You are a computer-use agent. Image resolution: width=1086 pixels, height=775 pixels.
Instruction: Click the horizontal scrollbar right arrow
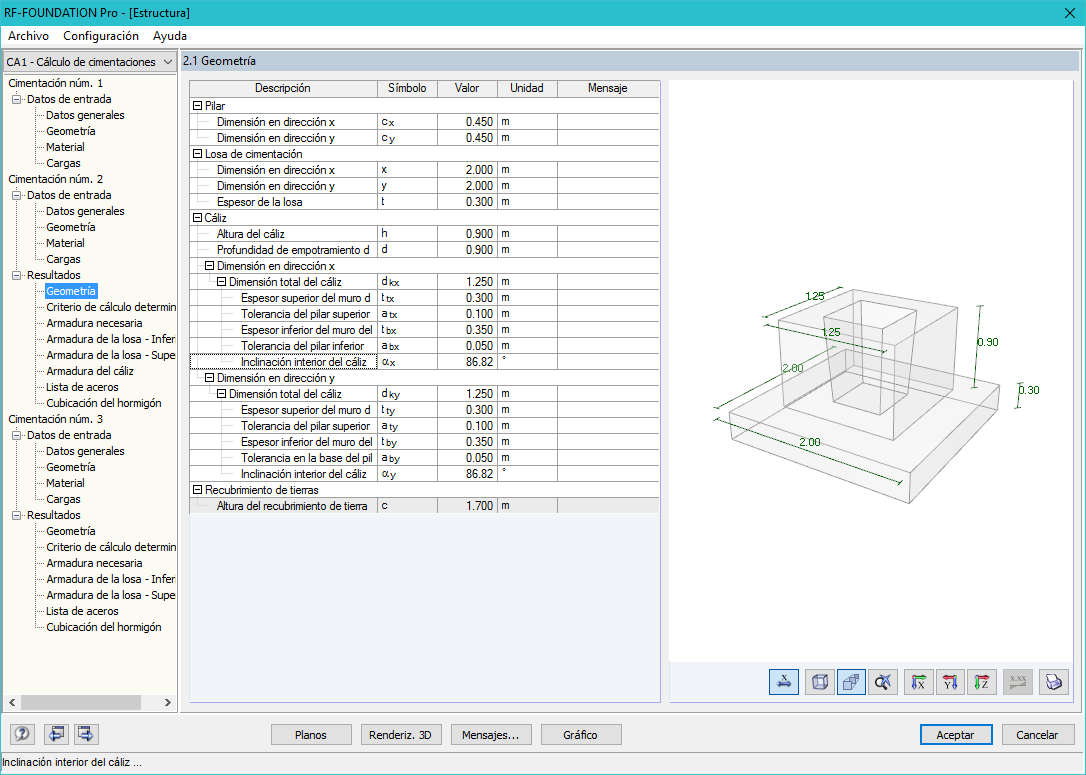point(167,702)
